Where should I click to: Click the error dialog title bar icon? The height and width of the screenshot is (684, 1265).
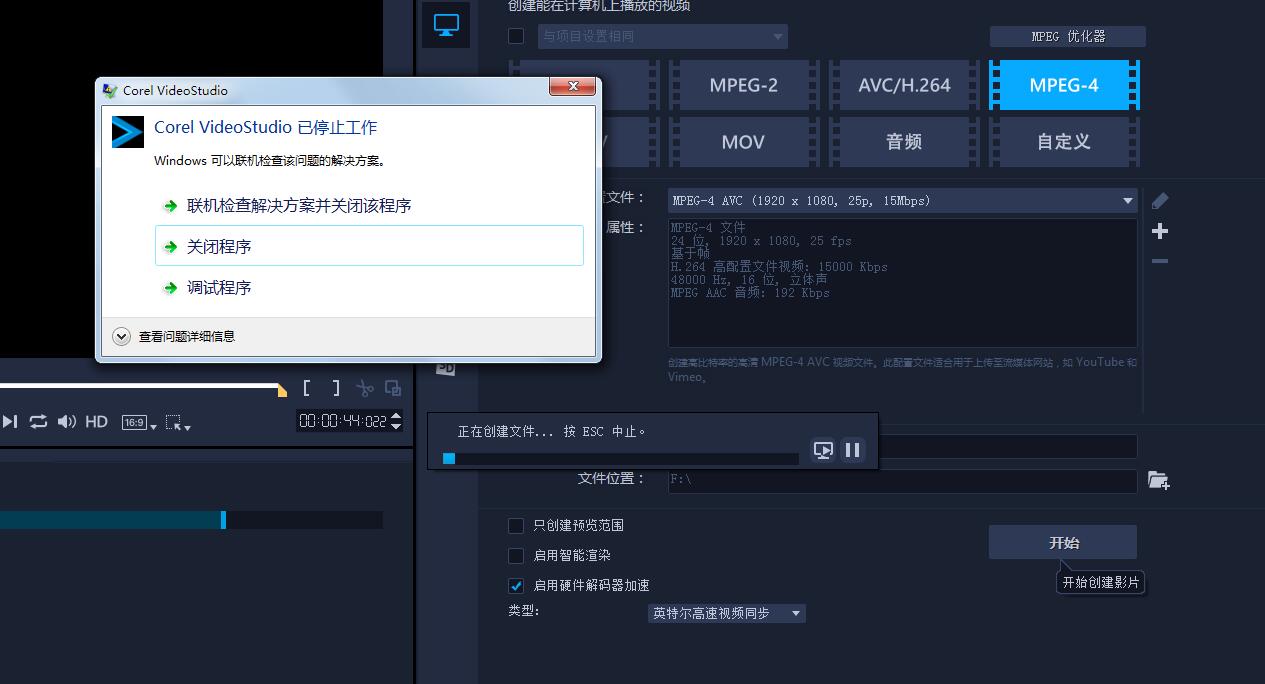pos(111,90)
